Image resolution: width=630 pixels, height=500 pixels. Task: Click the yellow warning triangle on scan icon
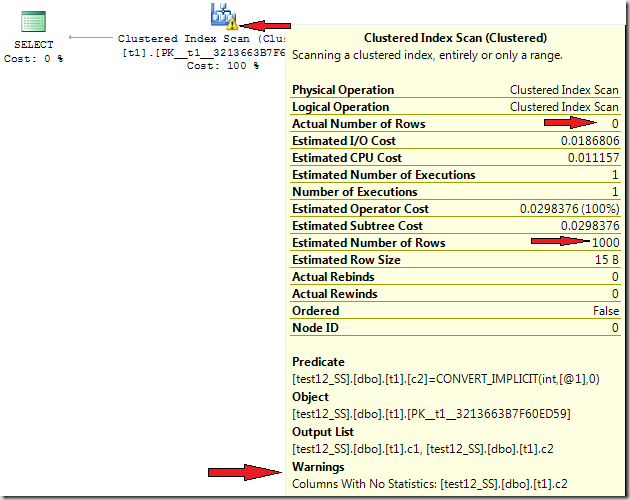[231, 24]
